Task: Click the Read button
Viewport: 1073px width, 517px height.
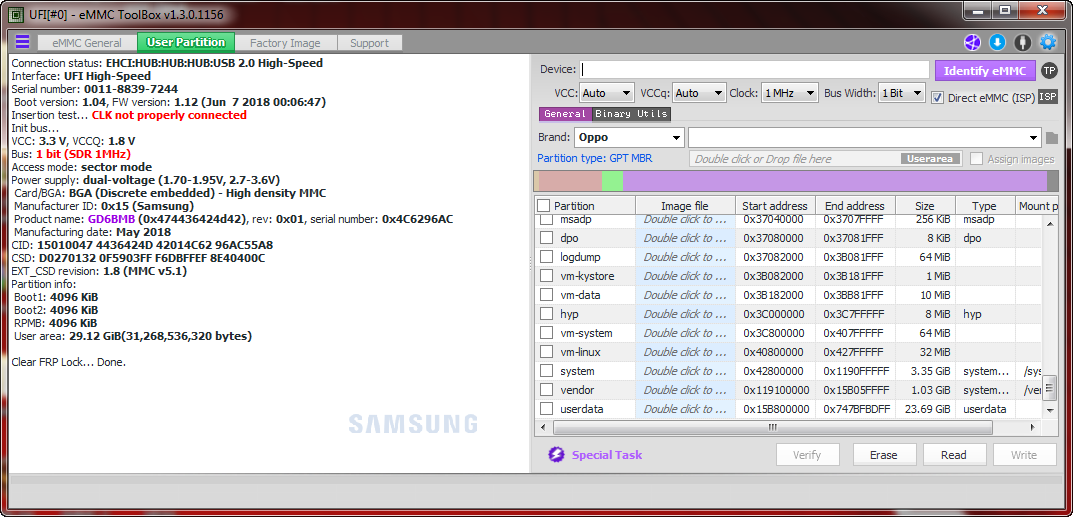Action: [x=954, y=455]
